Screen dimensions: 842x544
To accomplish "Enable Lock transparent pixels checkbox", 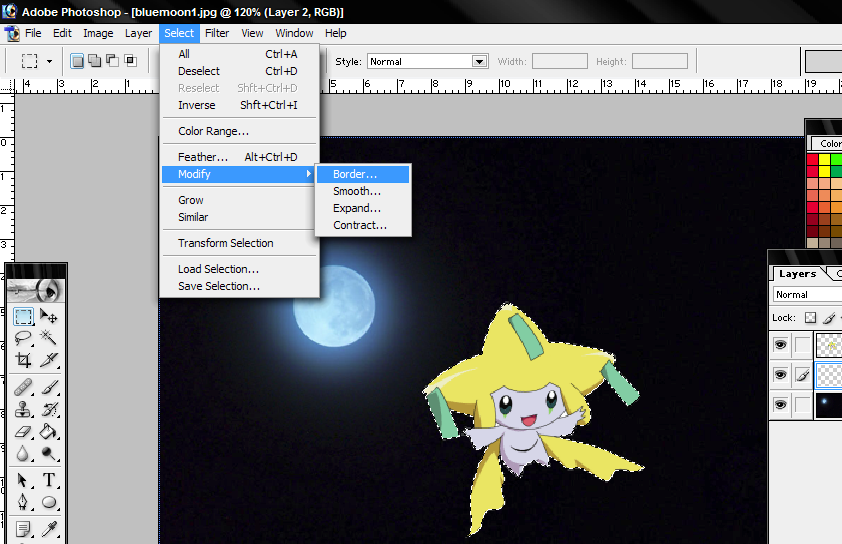I will (x=810, y=317).
